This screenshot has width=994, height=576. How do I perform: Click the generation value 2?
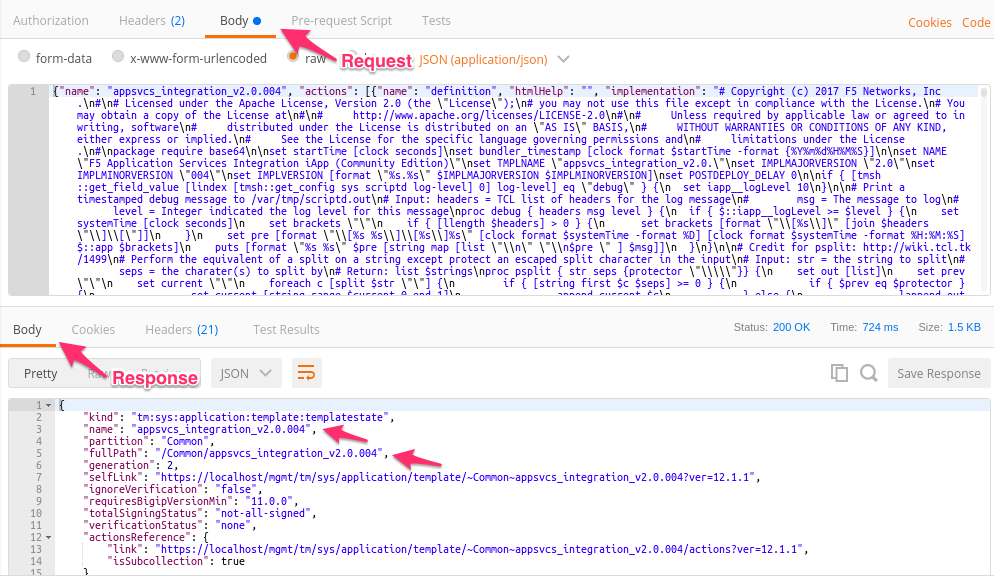tap(170, 465)
